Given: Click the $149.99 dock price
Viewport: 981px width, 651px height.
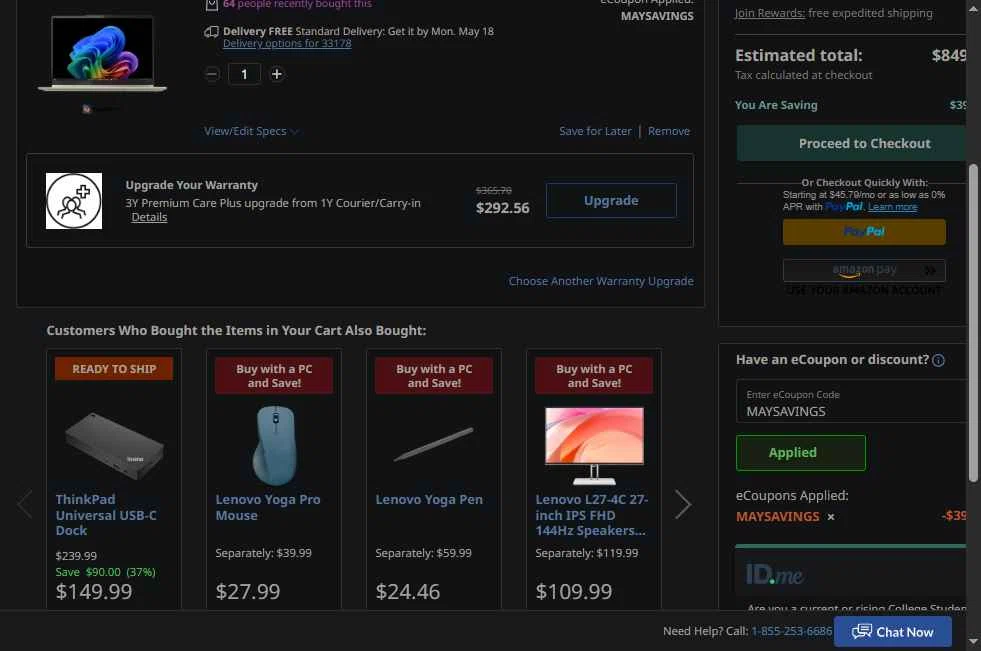Looking at the screenshot, I should pyautogui.click(x=94, y=592).
